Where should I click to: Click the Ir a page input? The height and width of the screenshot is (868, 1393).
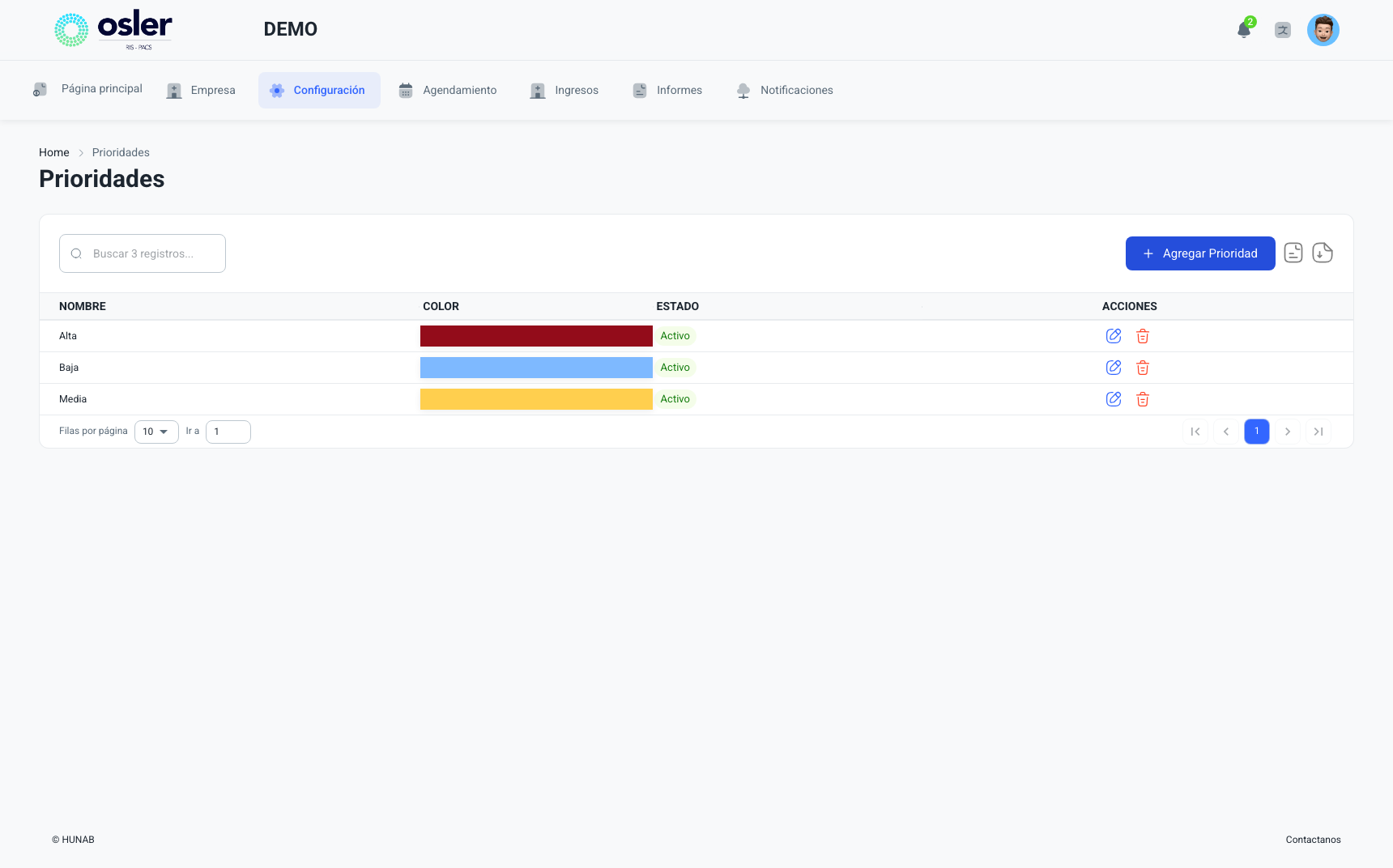(x=228, y=432)
